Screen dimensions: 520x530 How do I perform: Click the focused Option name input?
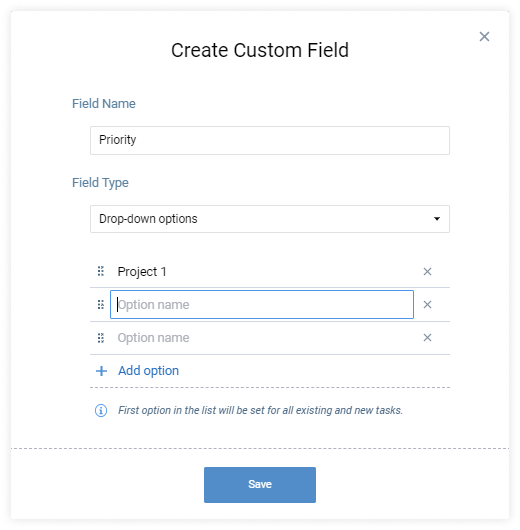point(262,305)
